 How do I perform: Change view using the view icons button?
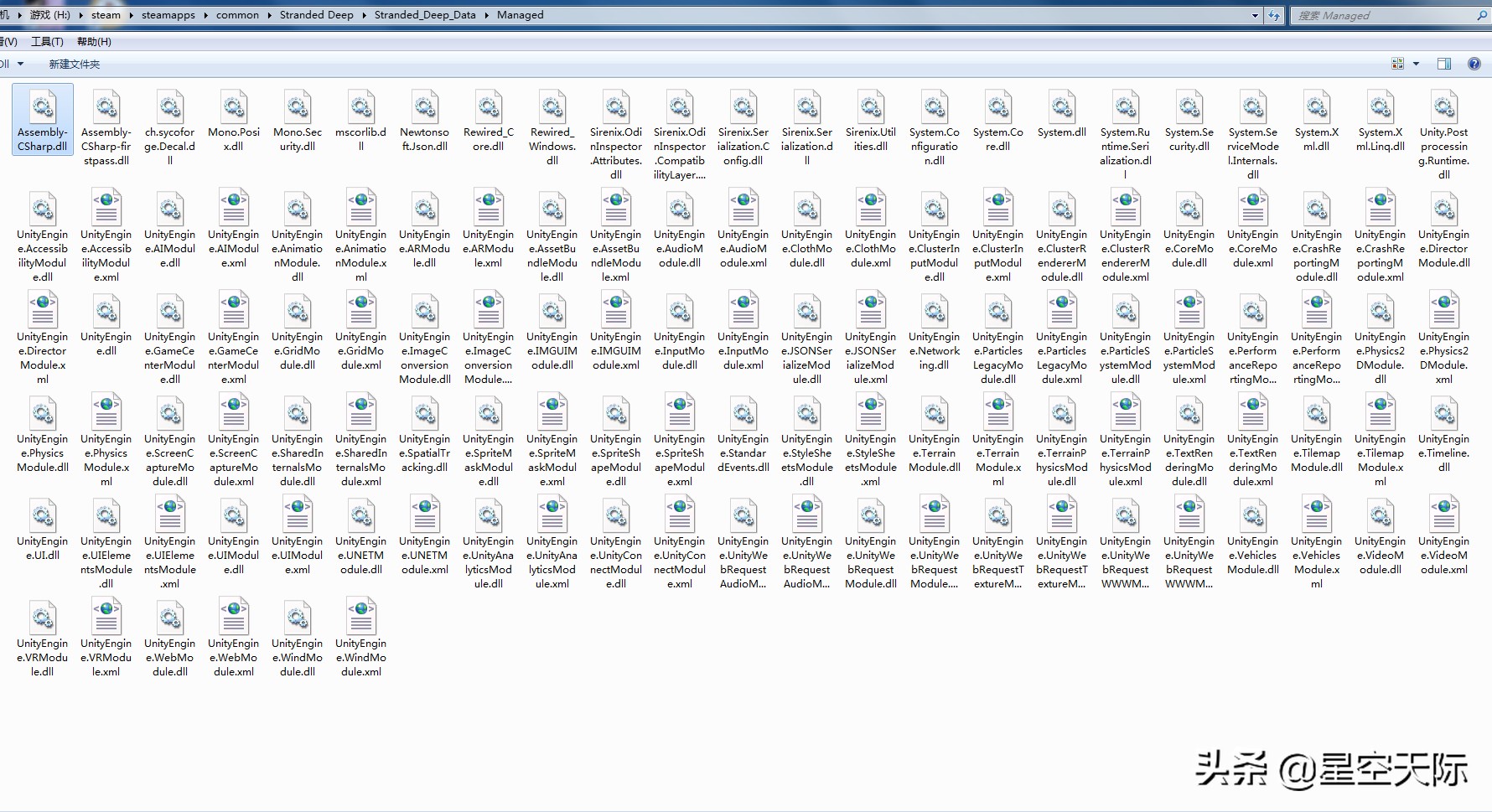coord(1397,64)
